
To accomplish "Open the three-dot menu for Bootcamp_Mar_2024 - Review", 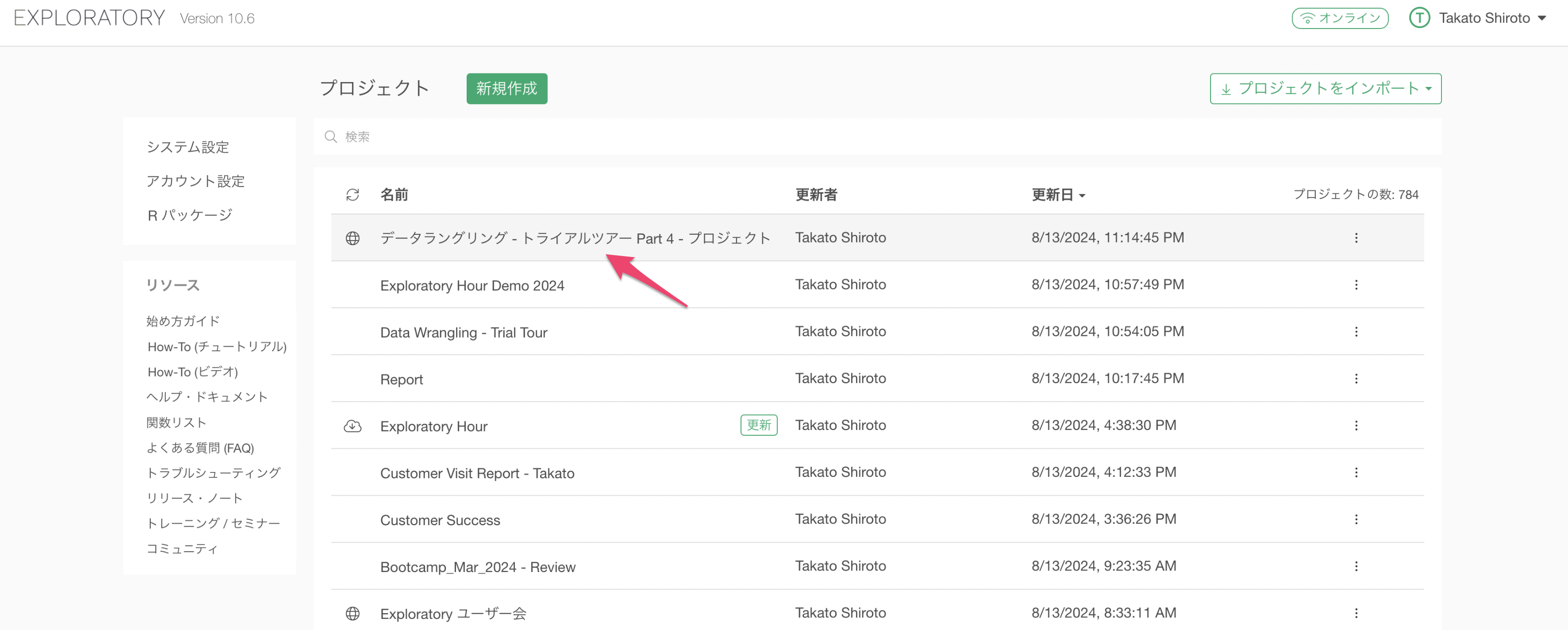I will coord(1355,566).
